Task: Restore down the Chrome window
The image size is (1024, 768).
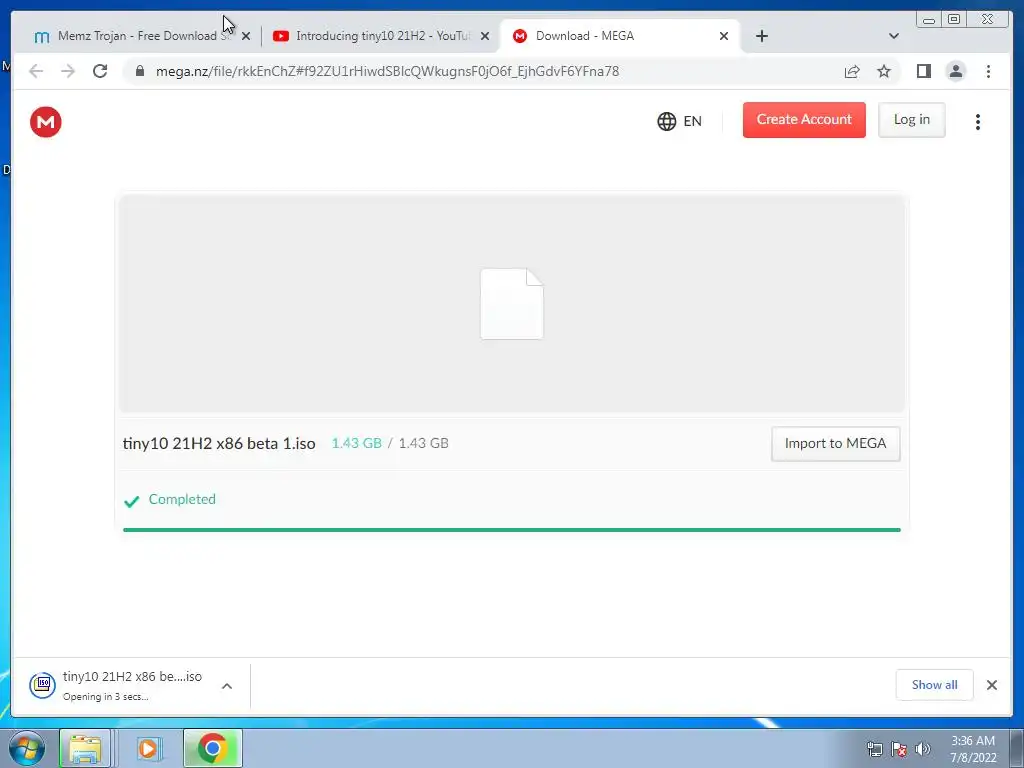Action: pyautogui.click(x=954, y=20)
